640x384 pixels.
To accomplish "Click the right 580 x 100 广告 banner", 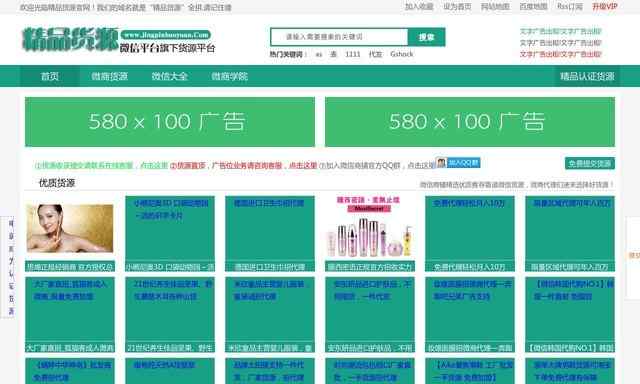I will coord(470,122).
